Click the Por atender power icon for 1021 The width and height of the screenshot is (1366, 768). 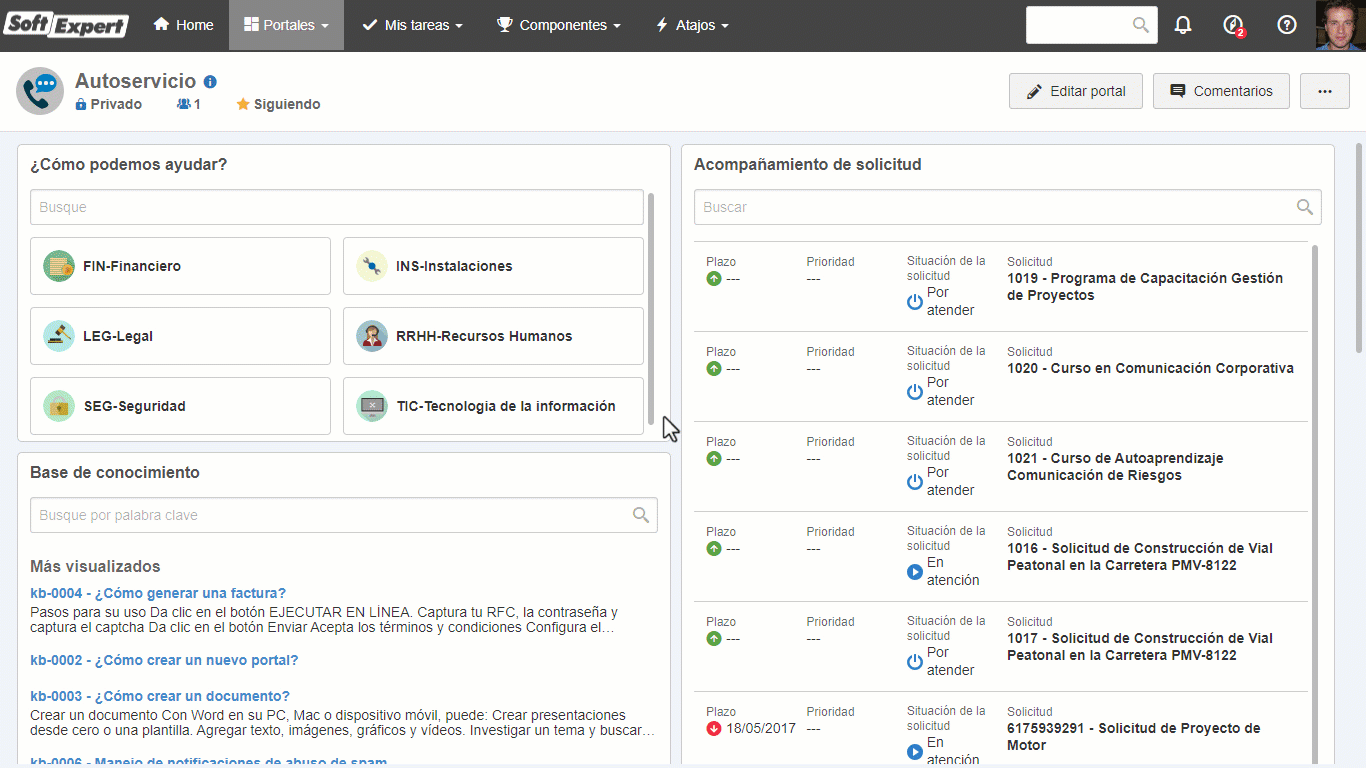[915, 481]
